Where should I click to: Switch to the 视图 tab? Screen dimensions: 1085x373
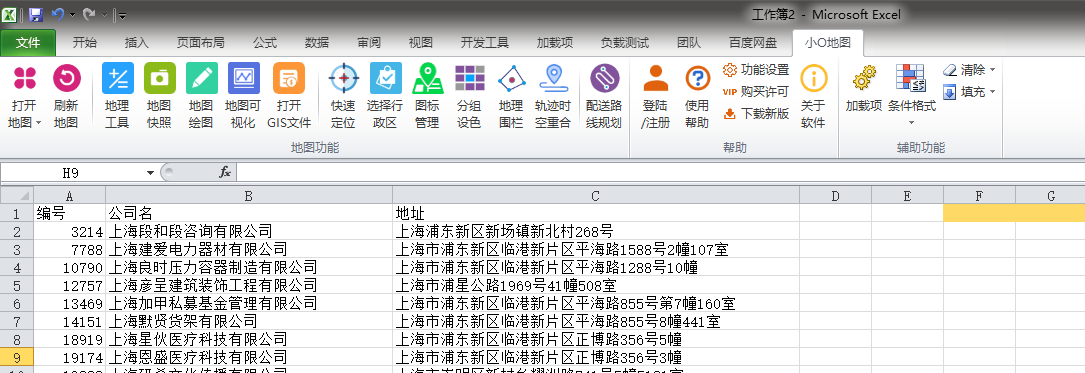(421, 43)
